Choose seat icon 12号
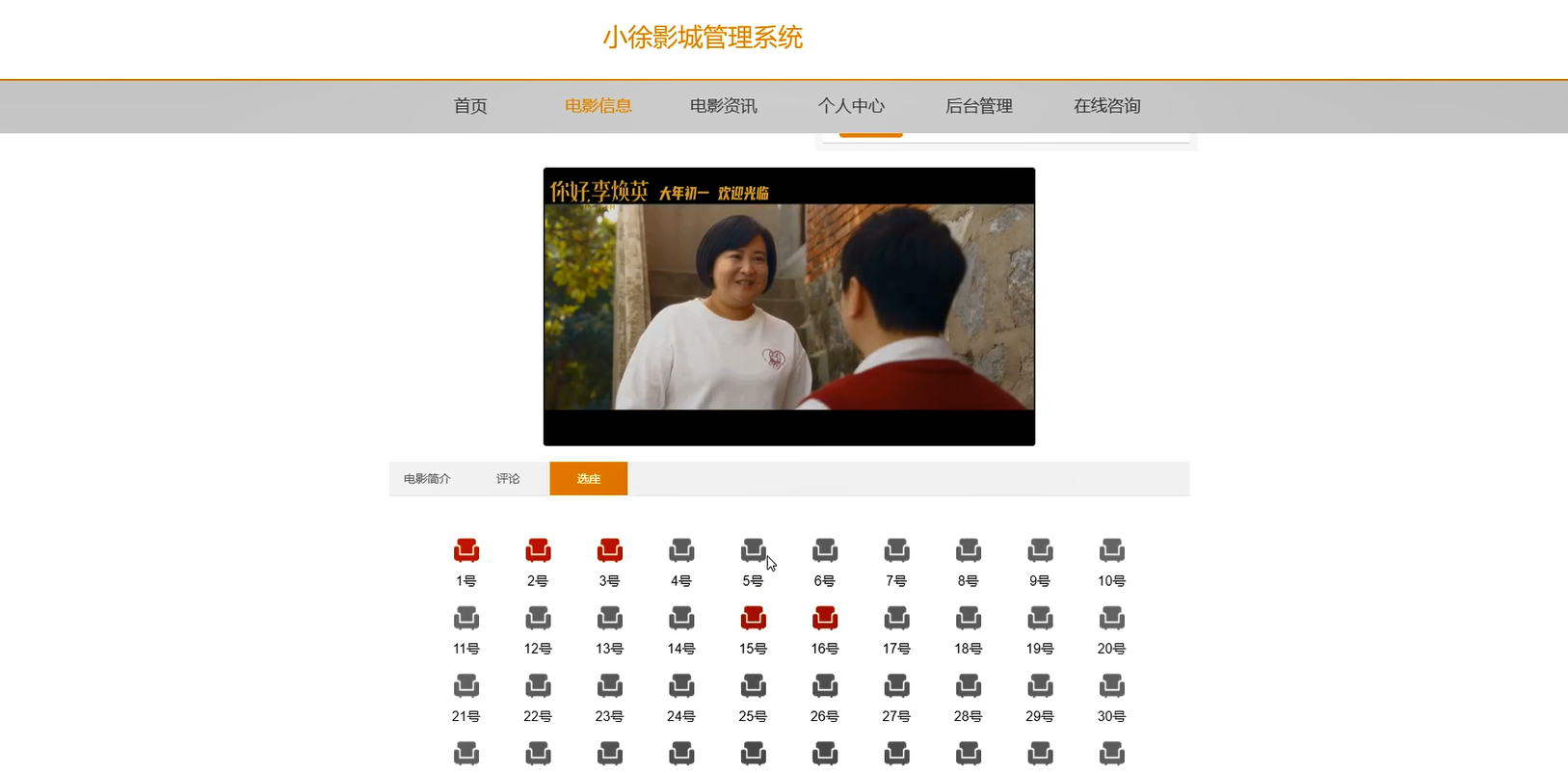The width and height of the screenshot is (1568, 773). tap(538, 618)
